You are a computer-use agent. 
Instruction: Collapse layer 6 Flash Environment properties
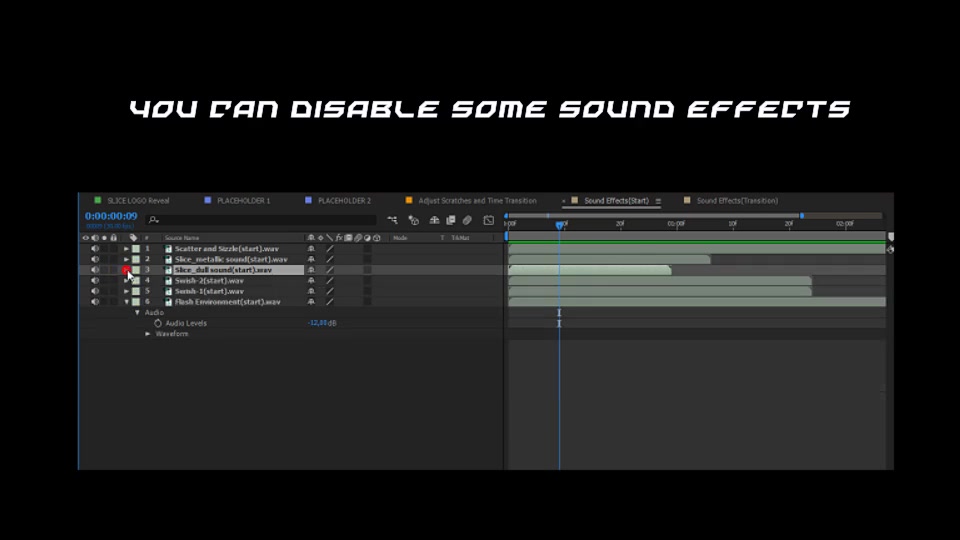[127, 302]
